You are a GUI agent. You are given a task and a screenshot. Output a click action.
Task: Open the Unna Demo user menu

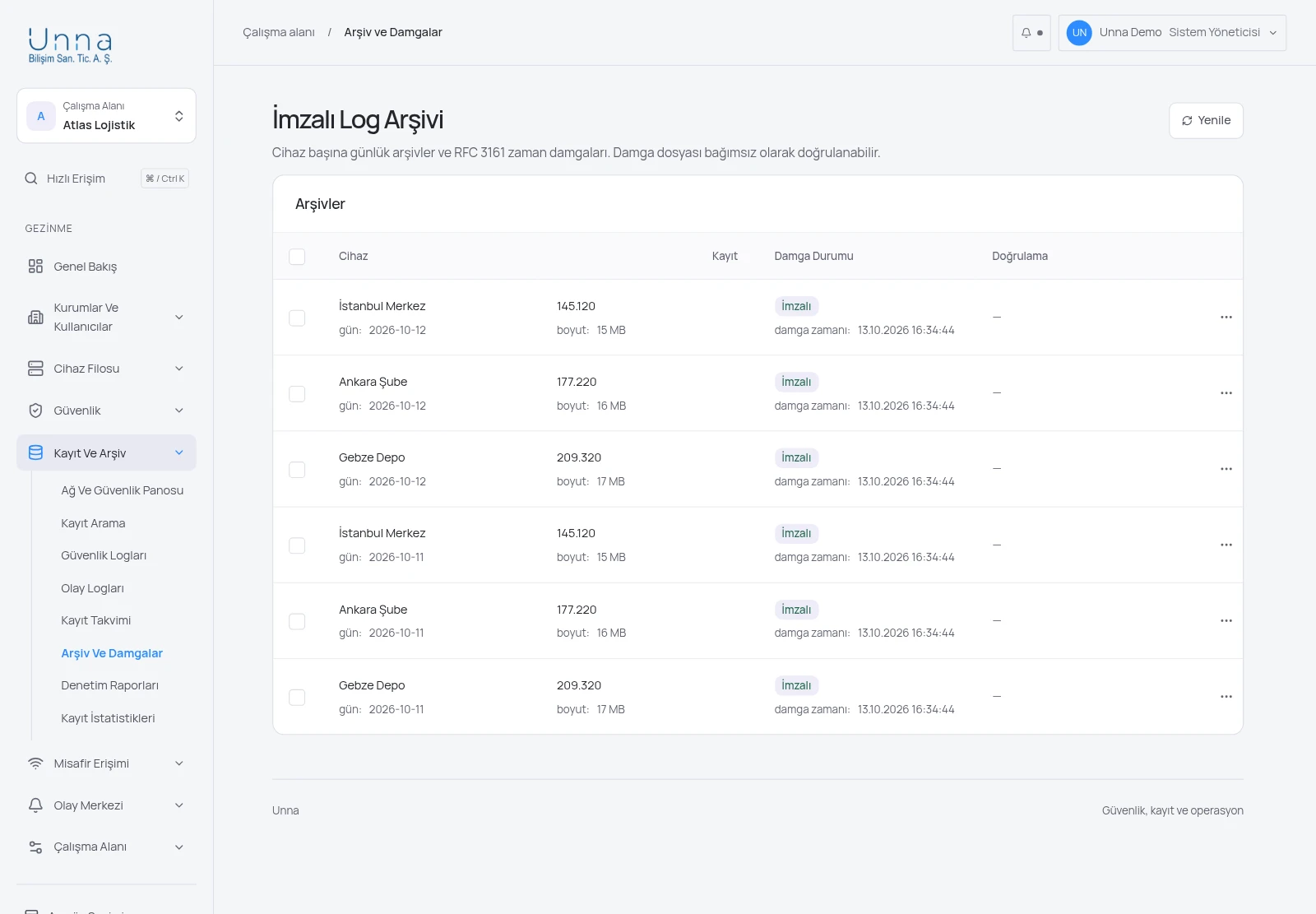coord(1172,33)
